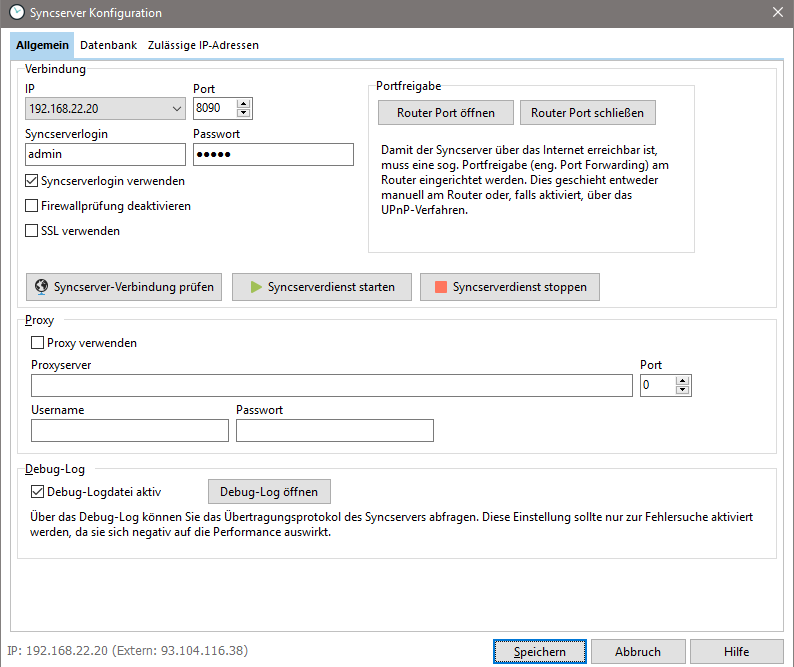Click into the Proxyserver text field
This screenshot has width=794, height=667.
click(331, 385)
